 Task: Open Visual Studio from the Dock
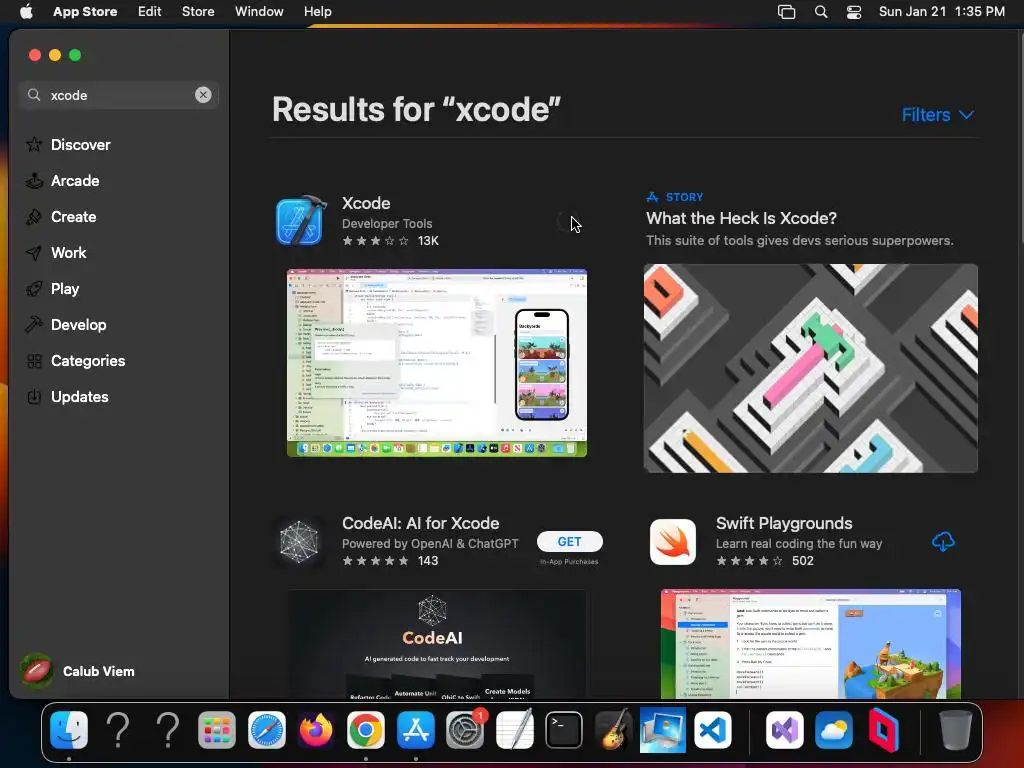[x=784, y=729]
